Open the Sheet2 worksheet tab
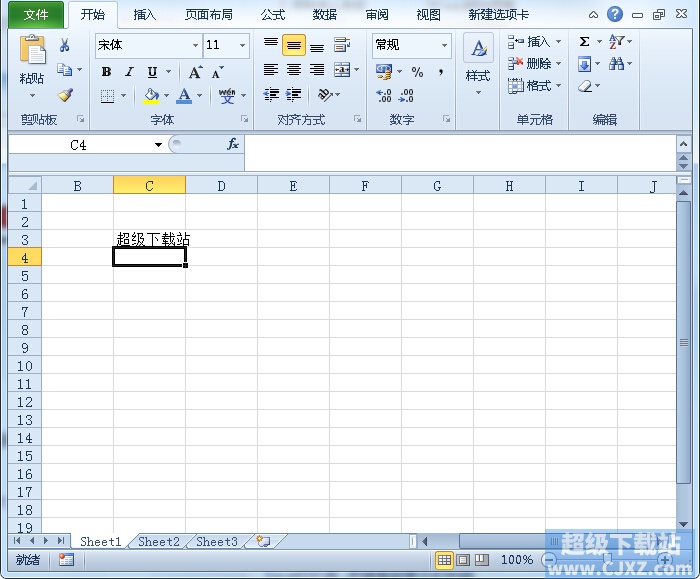 (x=159, y=542)
